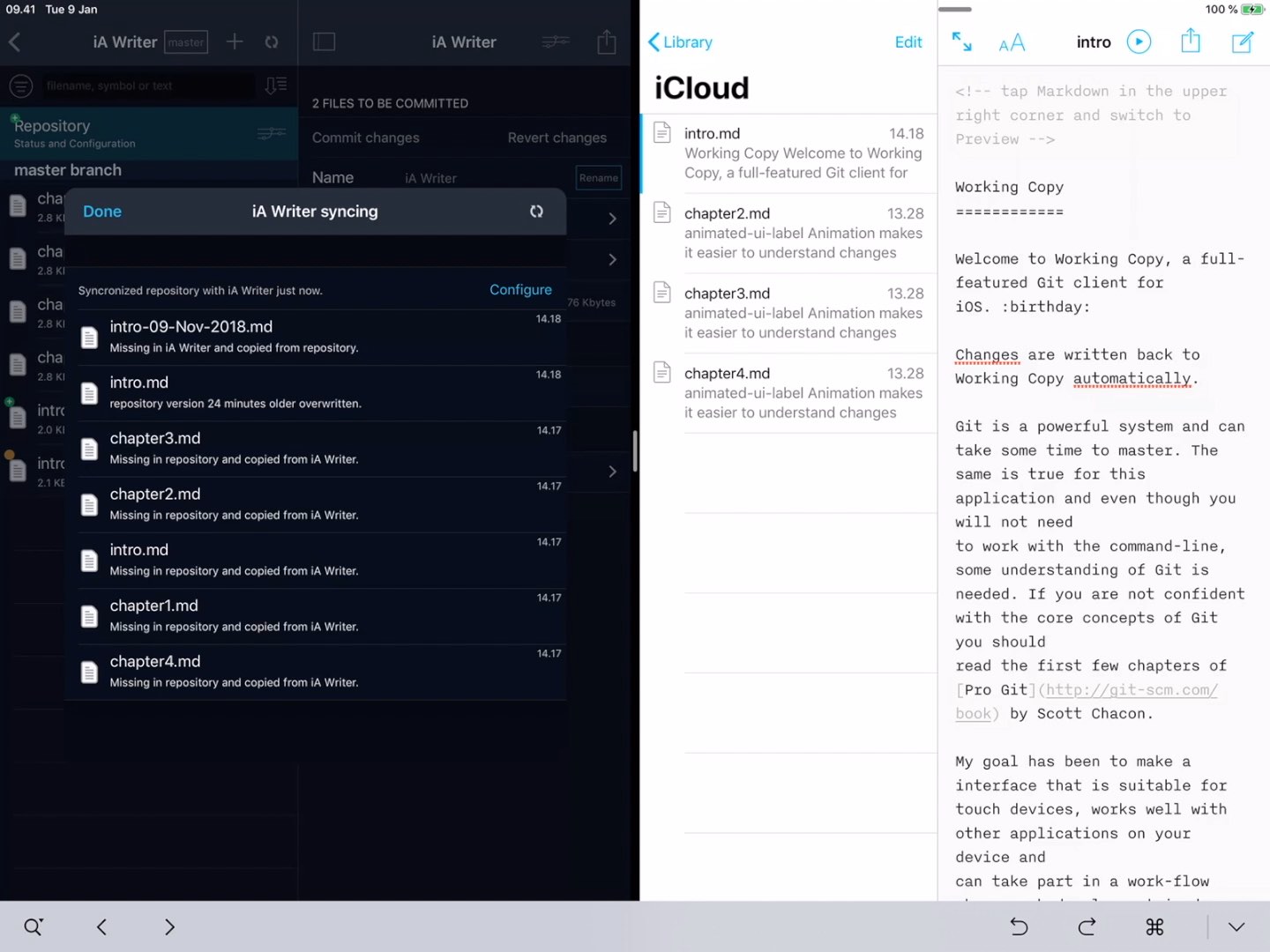This screenshot has height=952, width=1270.
Task: Toggle sidebar panel icon in Working Copy
Action: 325,41
